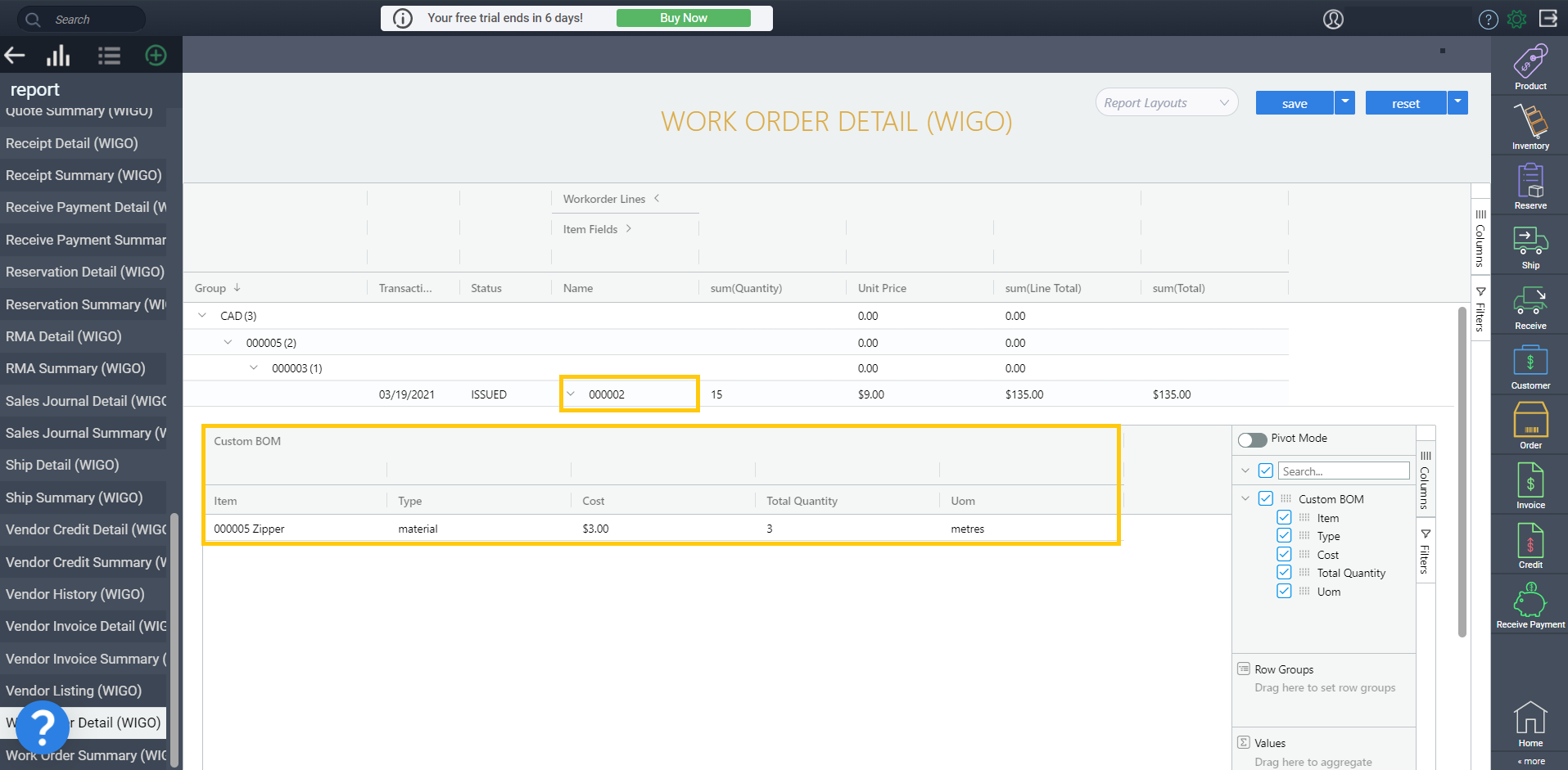Uncheck the Uom column checkbox
Viewport: 1568px width, 770px height.
tap(1284, 591)
